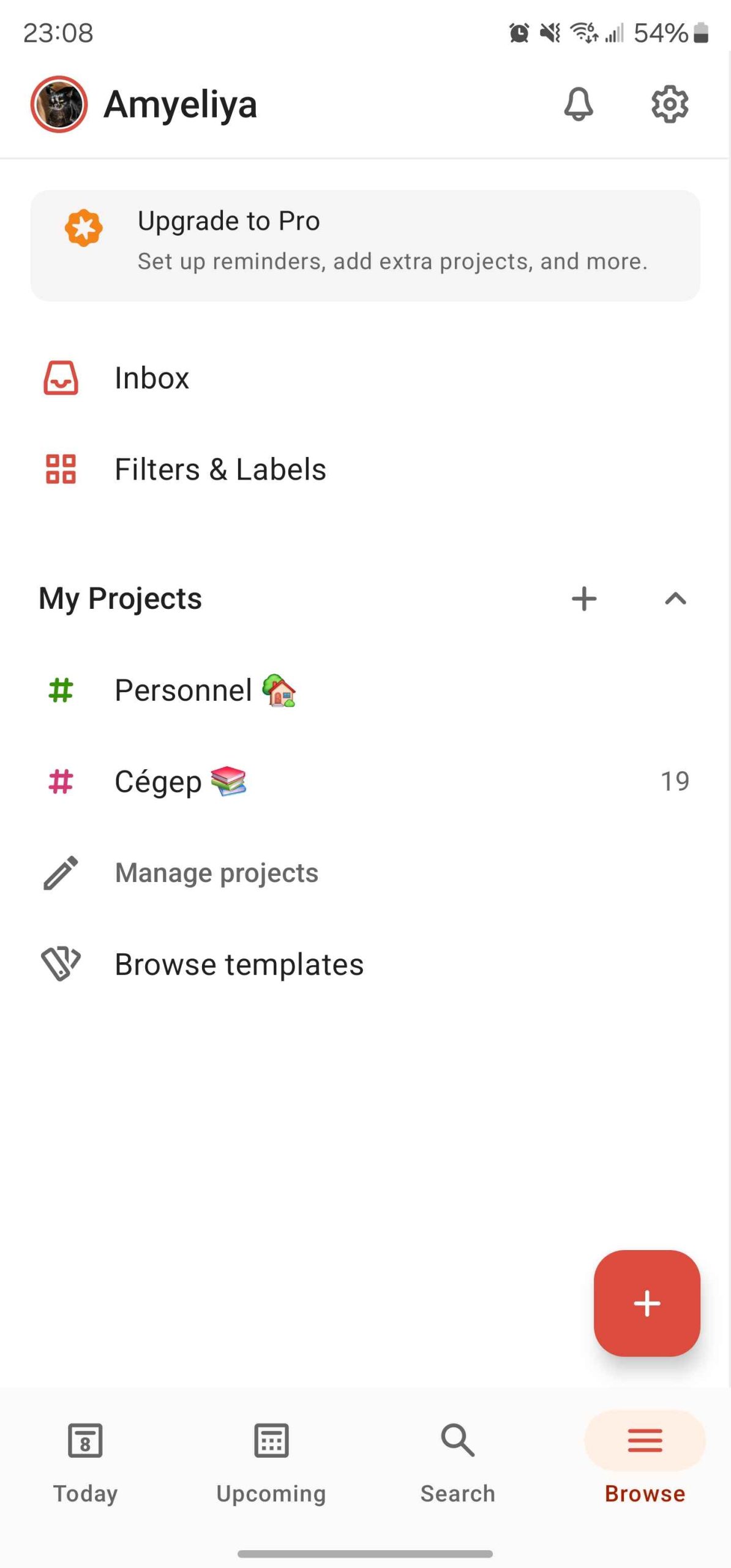
Task: Tap the Upgrade to Pro banner
Action: 392,245
